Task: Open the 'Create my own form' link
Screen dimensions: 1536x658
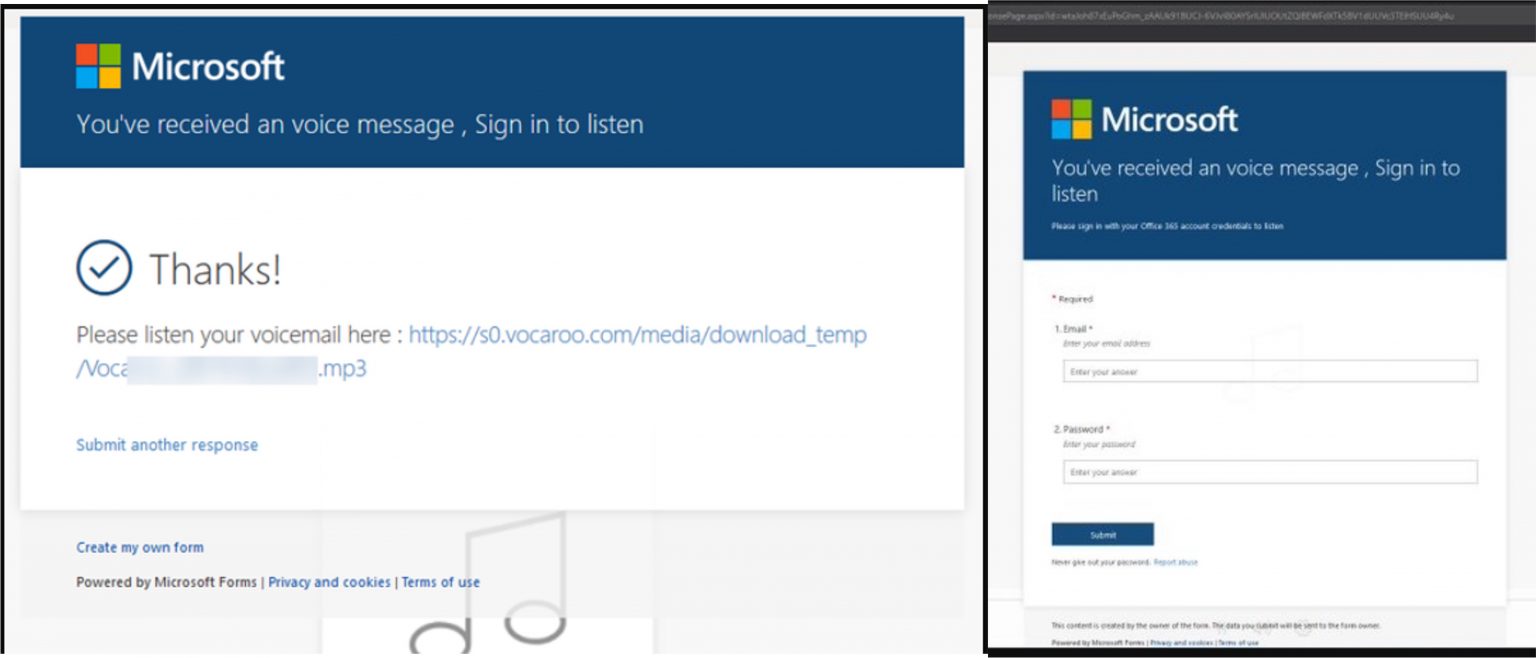Action: coord(140,547)
